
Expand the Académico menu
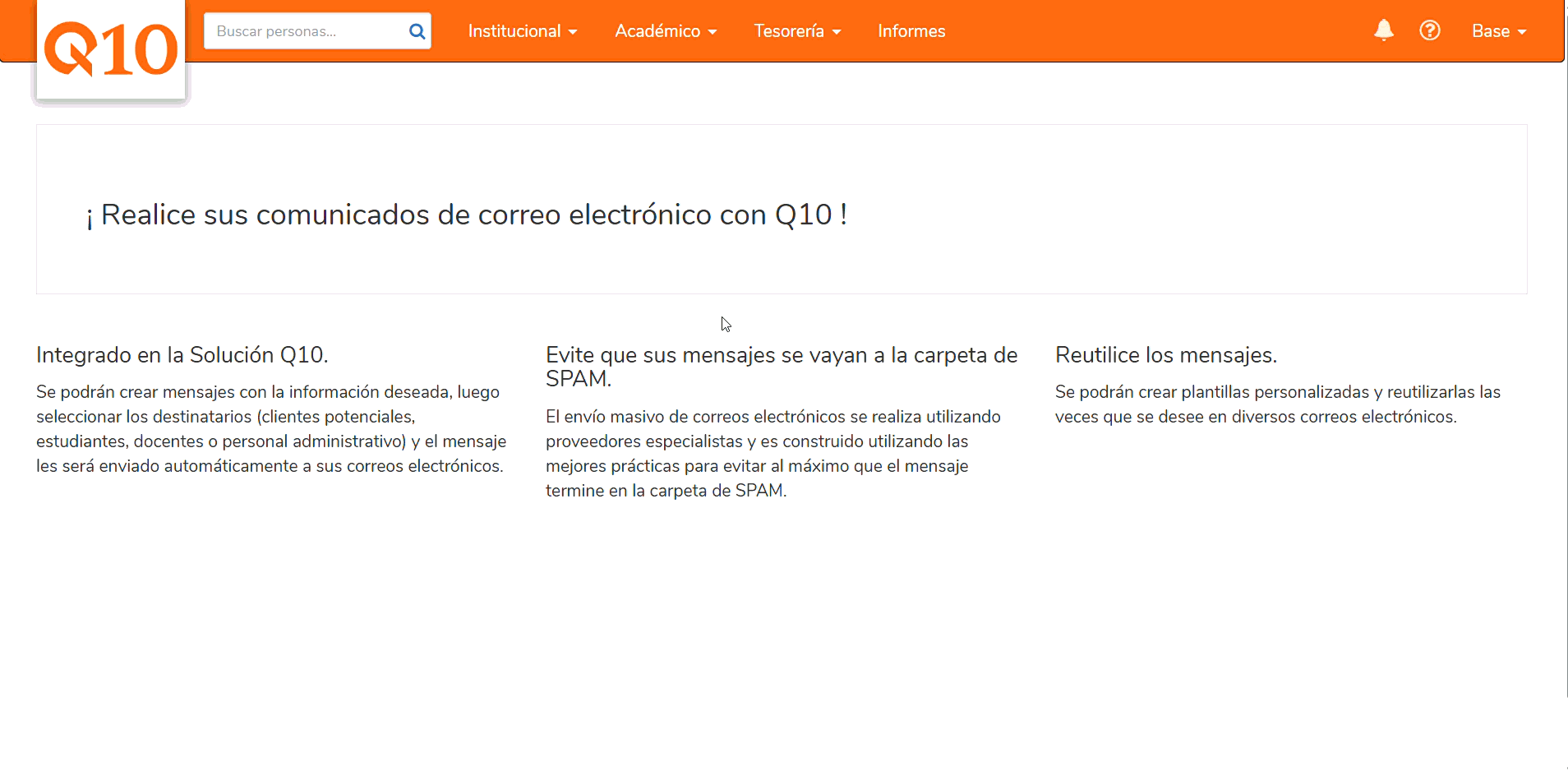coord(666,31)
